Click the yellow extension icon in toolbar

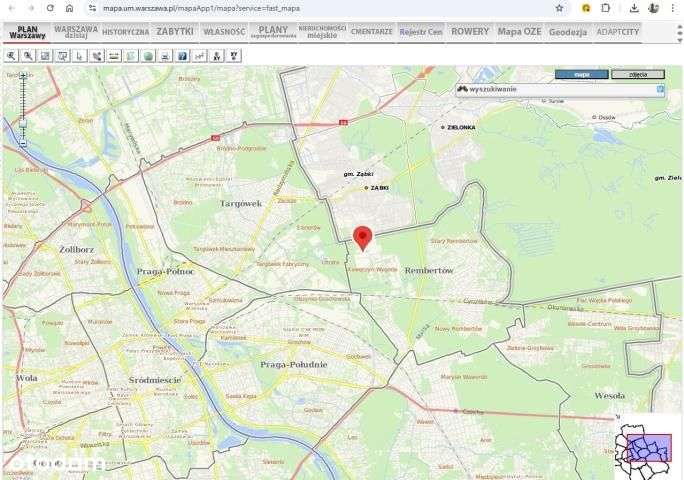(586, 8)
